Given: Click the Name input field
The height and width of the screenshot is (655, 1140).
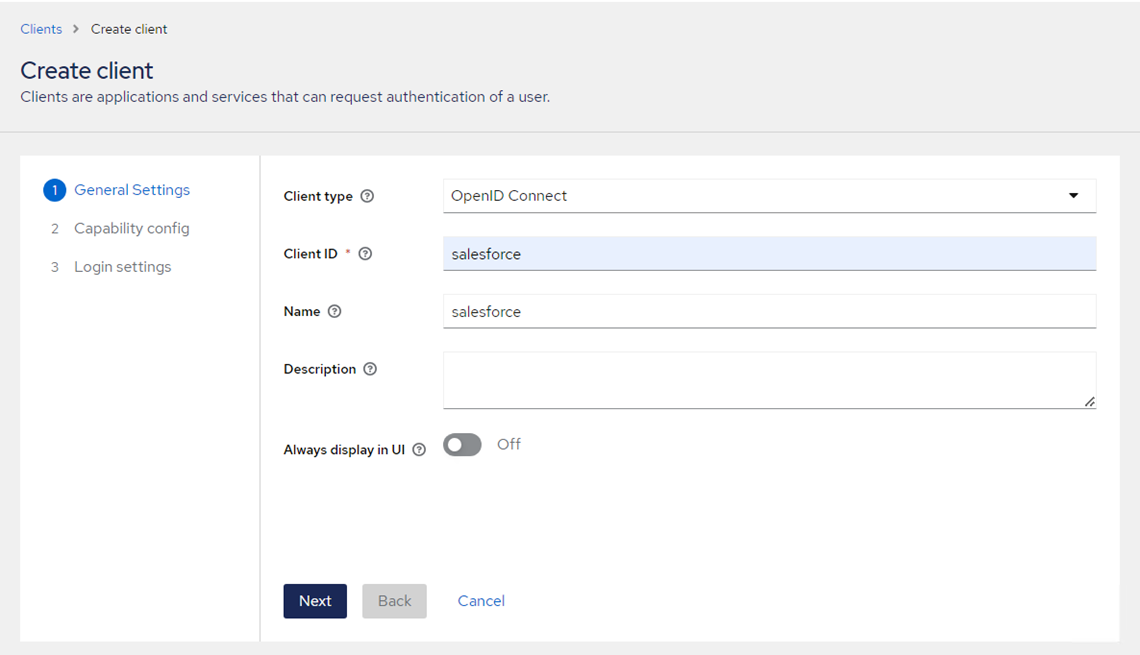Looking at the screenshot, I should 768,312.
